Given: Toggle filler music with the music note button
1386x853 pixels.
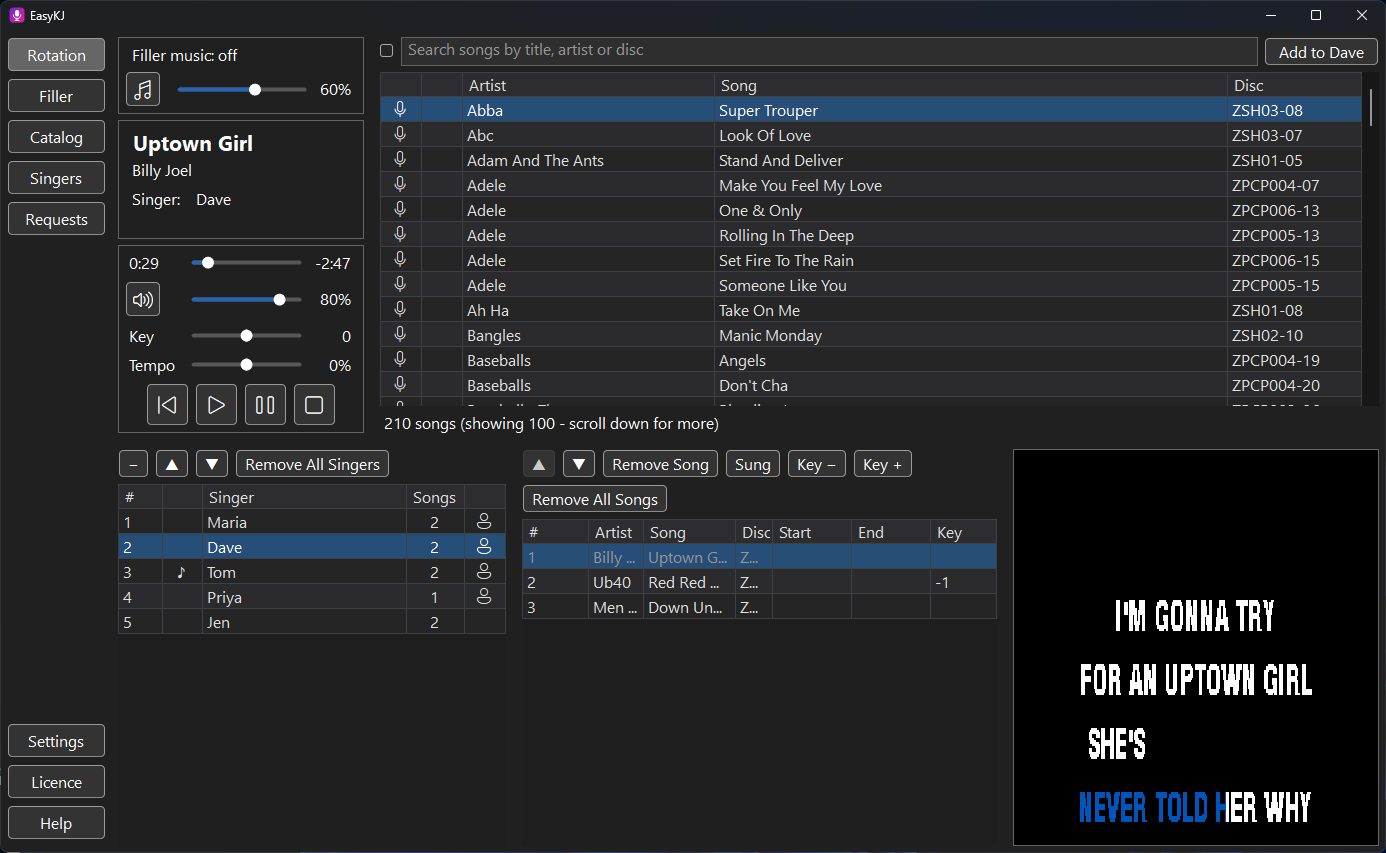Looking at the screenshot, I should 143,89.
